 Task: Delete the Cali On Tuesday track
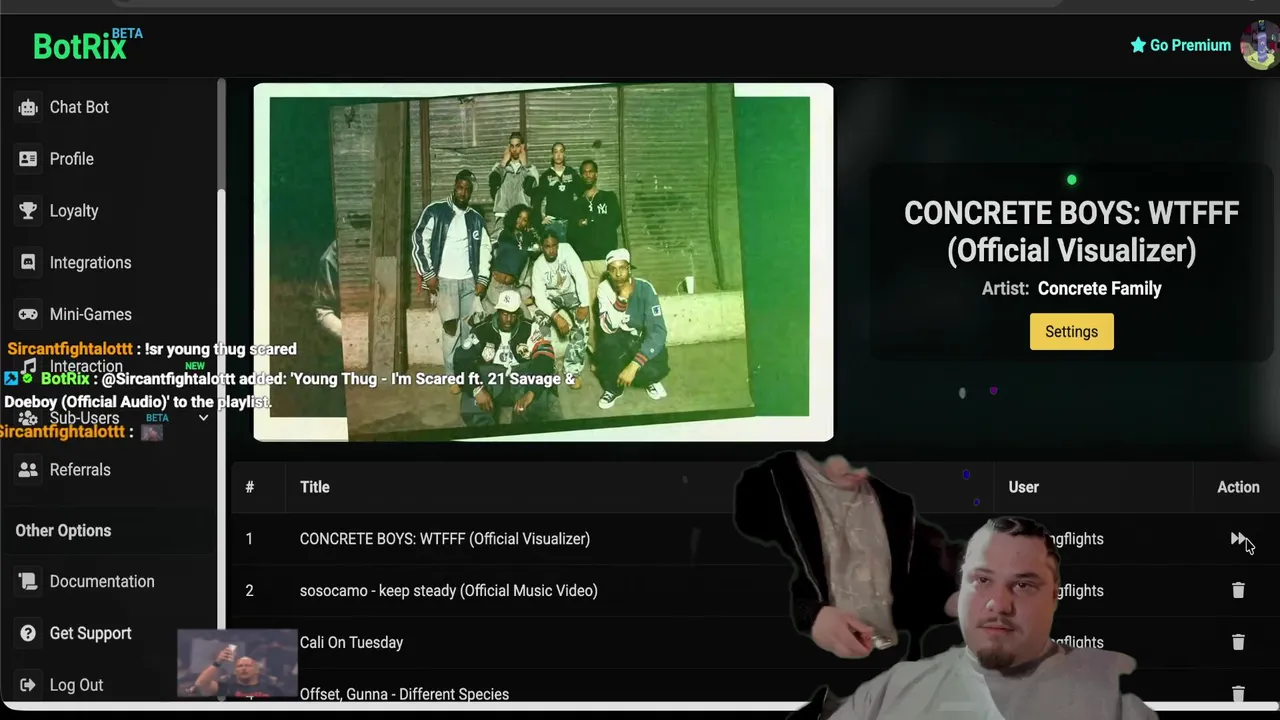point(1238,642)
